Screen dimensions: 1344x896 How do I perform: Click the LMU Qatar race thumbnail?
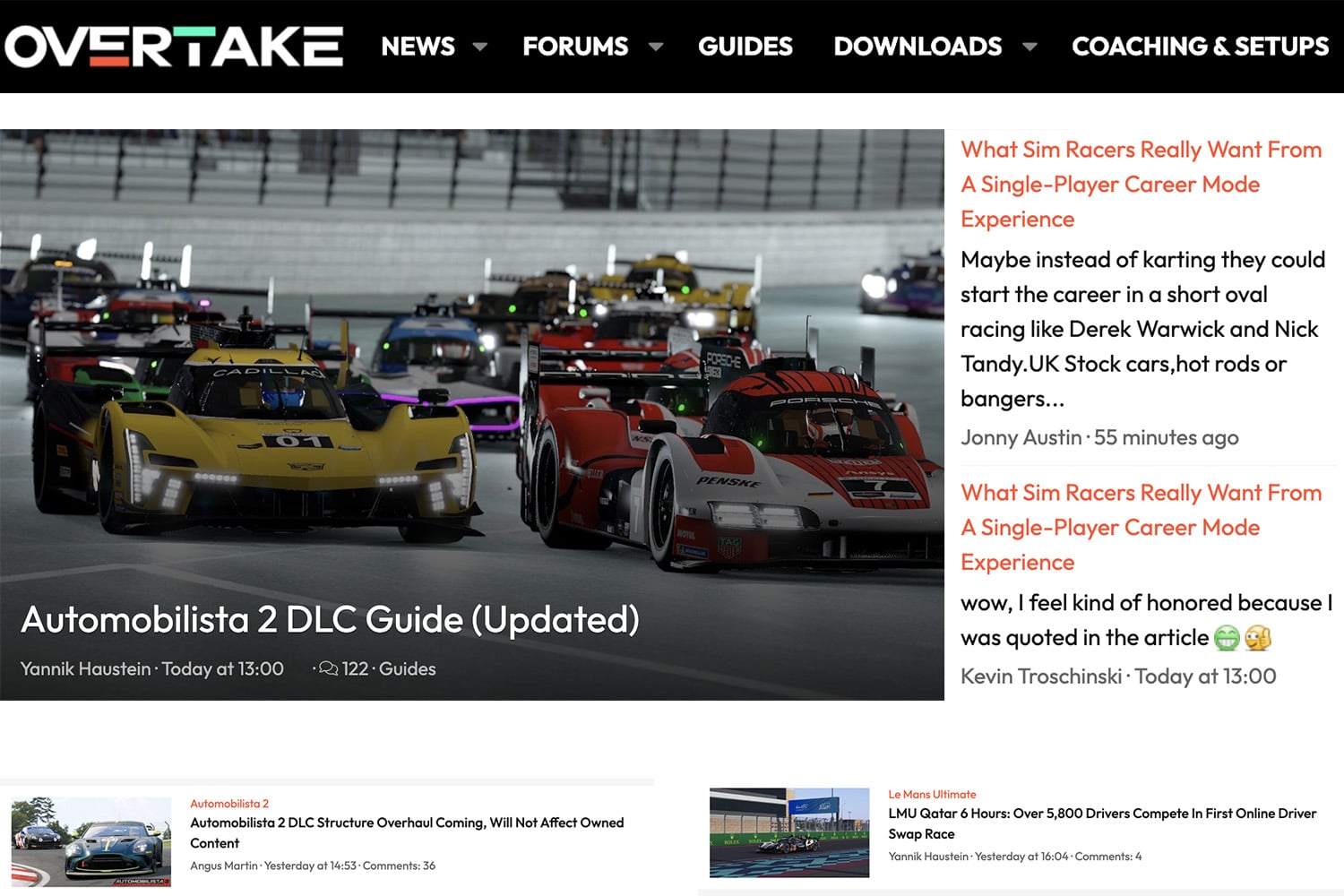[788, 832]
